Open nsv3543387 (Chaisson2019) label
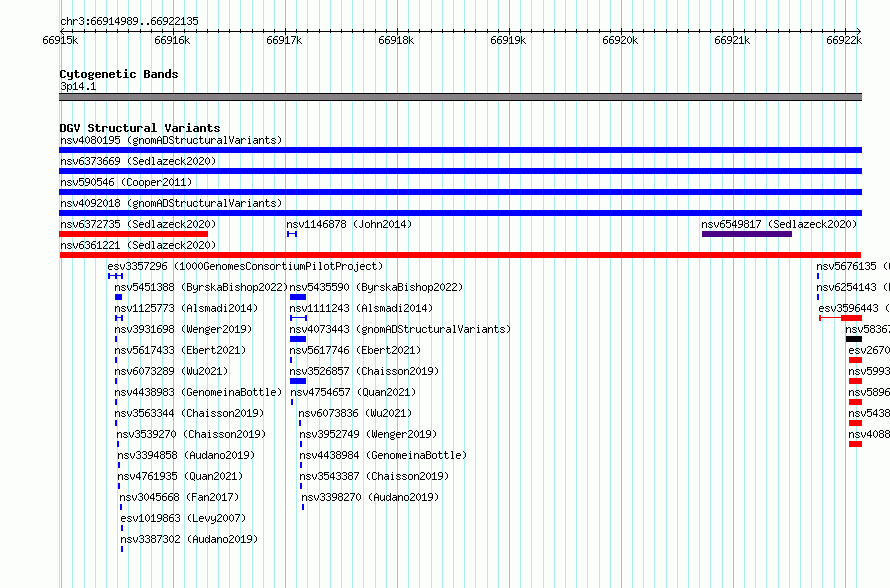Image resolution: width=890 pixels, height=588 pixels. [374, 476]
